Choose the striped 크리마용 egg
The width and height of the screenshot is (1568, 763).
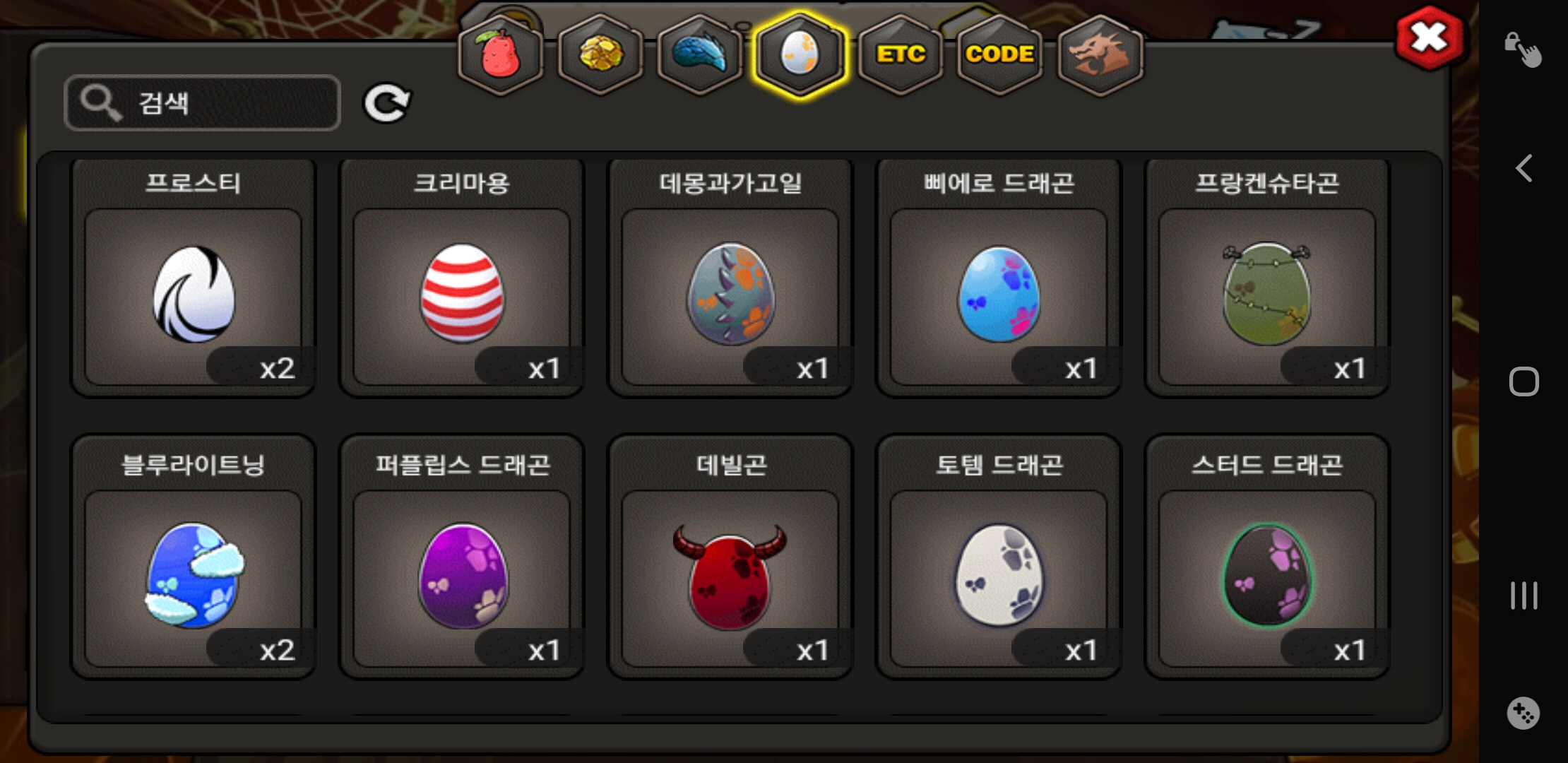(462, 277)
